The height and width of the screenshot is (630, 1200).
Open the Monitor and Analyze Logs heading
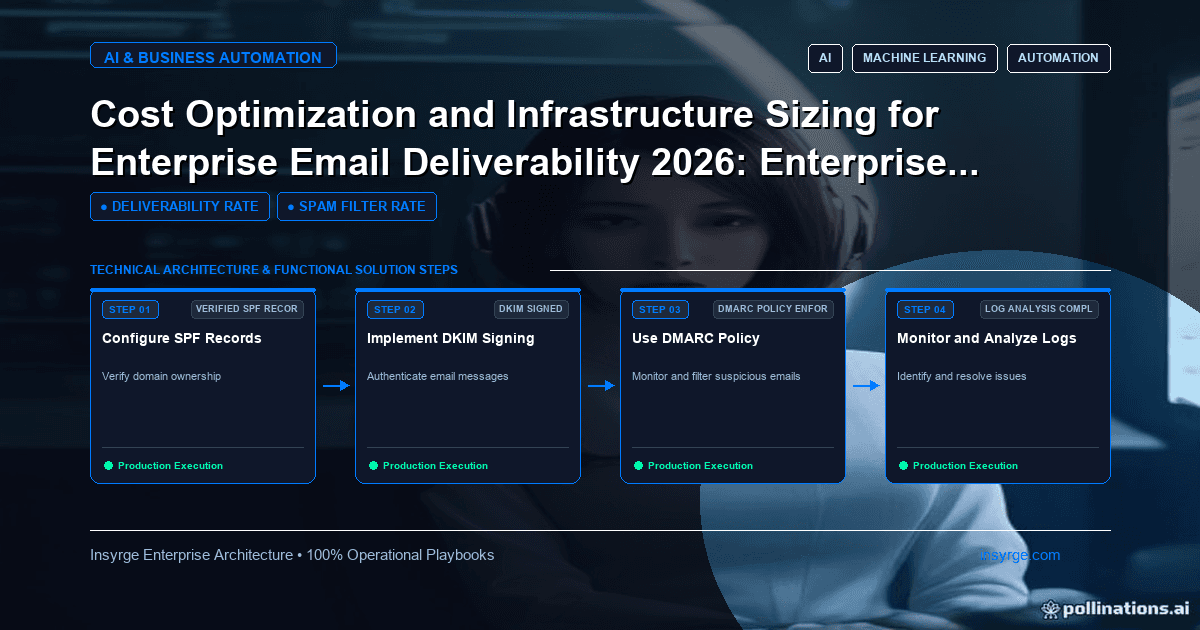pos(987,338)
